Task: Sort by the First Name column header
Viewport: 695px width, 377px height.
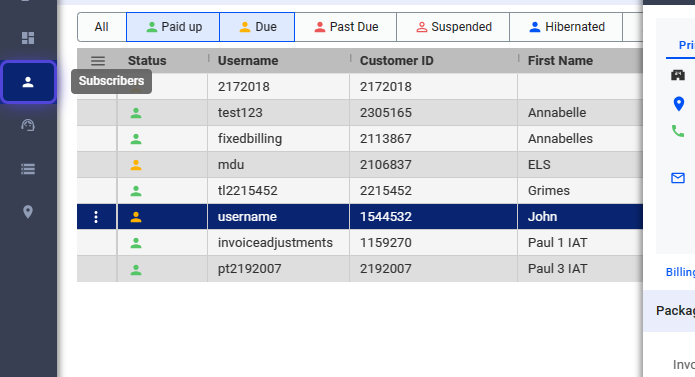Action: (560, 61)
